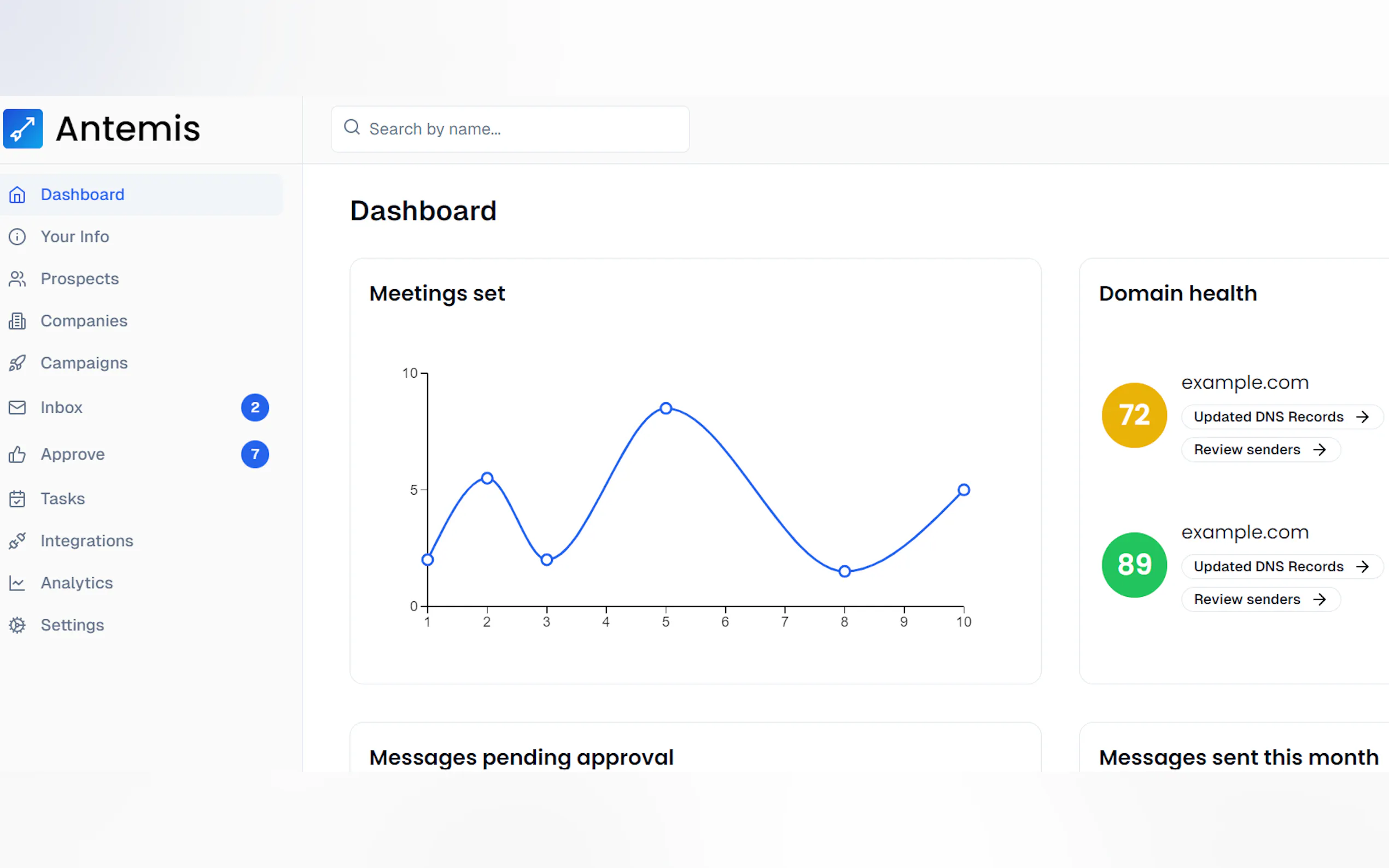The image size is (1389, 868).
Task: Click the Prospects people icon
Action: (x=17, y=279)
